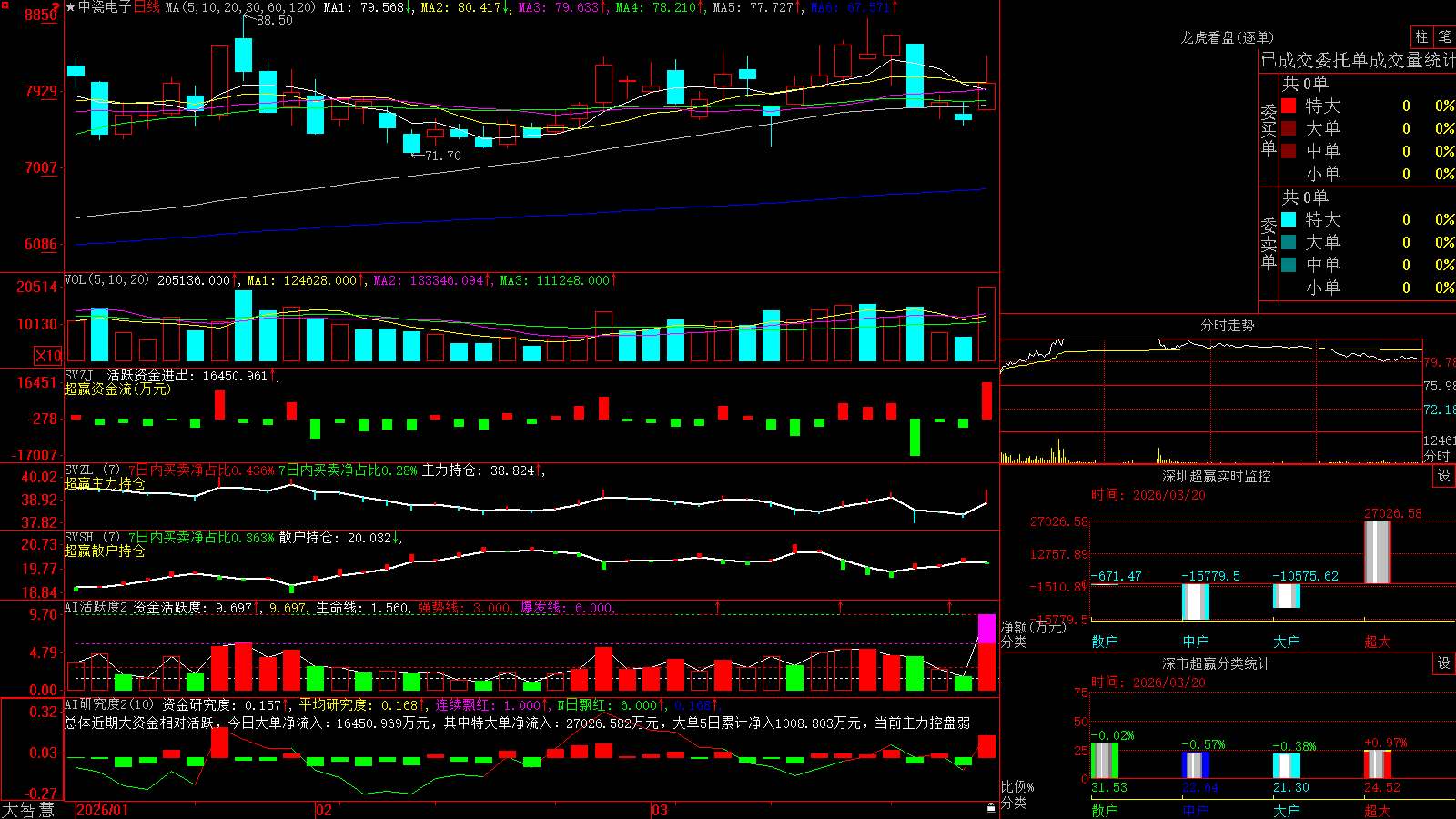
Task: Click the star icon before 中瓷电子
Action: tap(71, 7)
